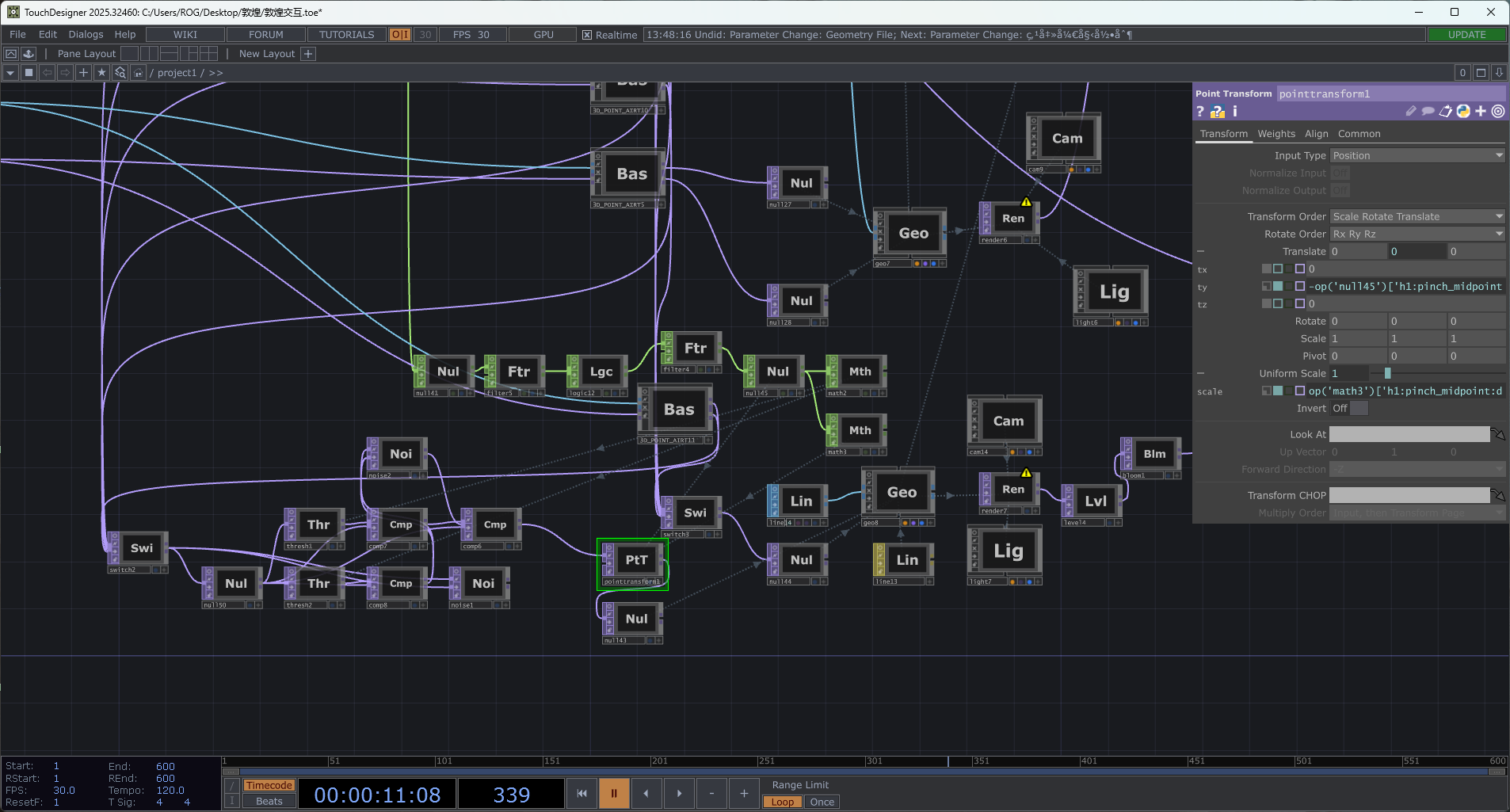Viewport: 1510px width, 812px height.
Task: Open Look At operator chooser arrow
Action: pos(1498,435)
